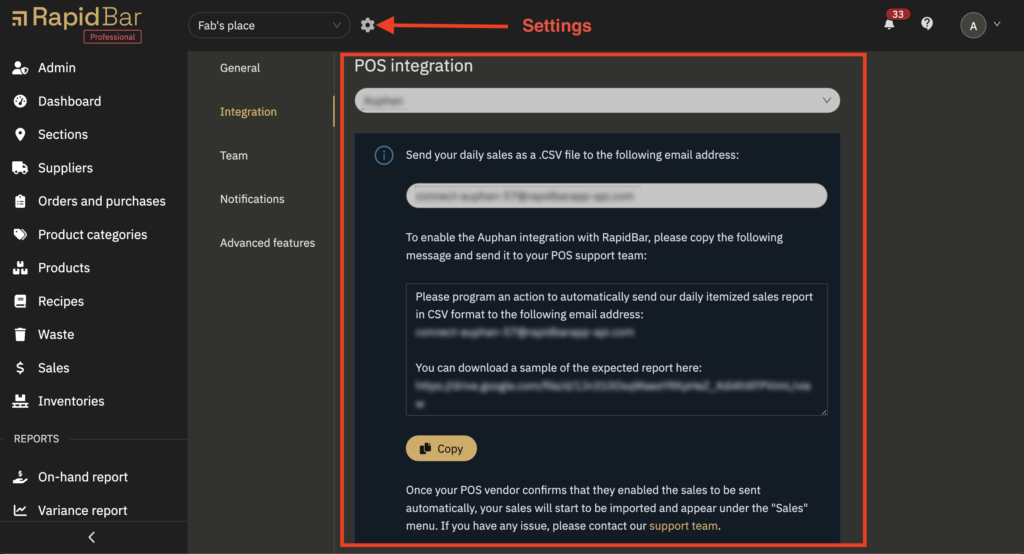The height and width of the screenshot is (554, 1024).
Task: Click the Suppliers truck icon
Action: pos(20,168)
